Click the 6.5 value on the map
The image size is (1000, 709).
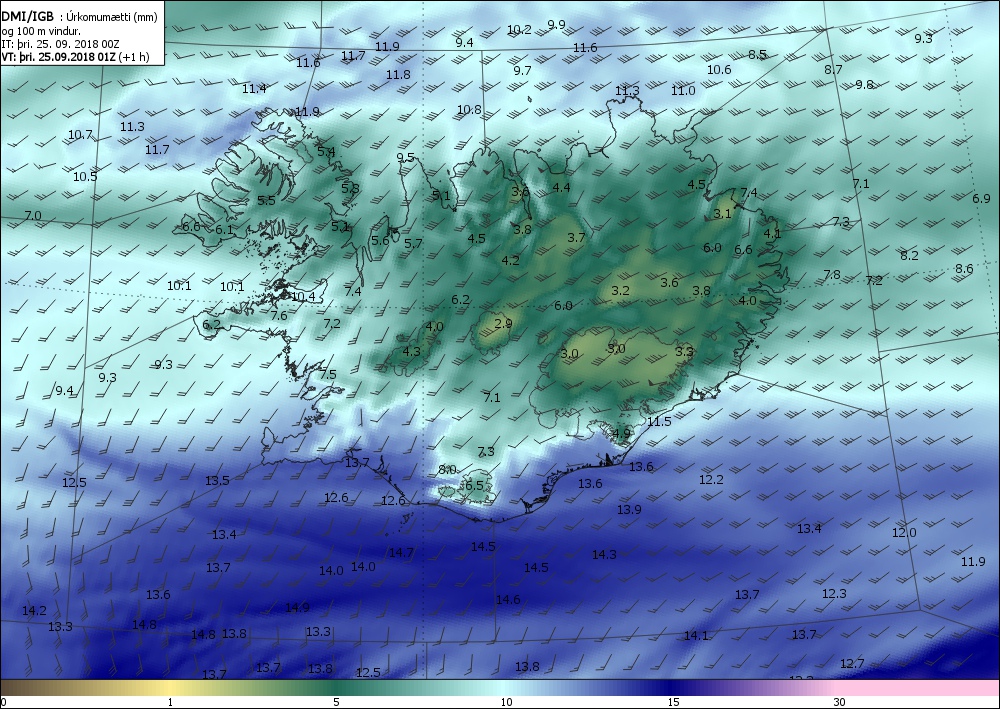[474, 485]
